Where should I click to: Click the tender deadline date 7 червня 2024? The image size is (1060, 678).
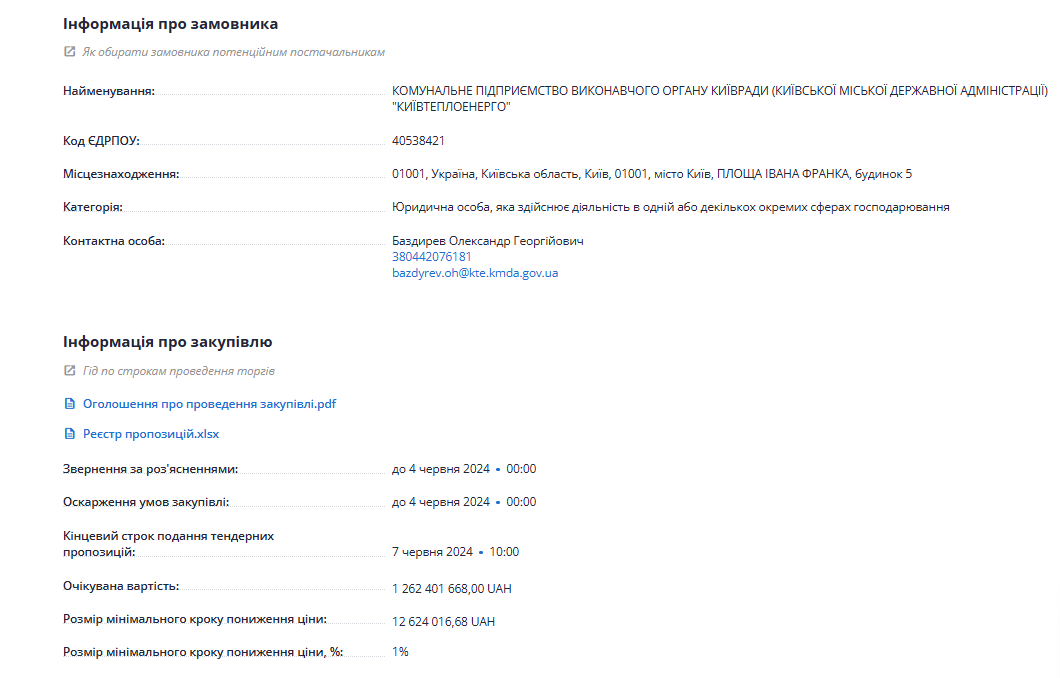coord(432,552)
